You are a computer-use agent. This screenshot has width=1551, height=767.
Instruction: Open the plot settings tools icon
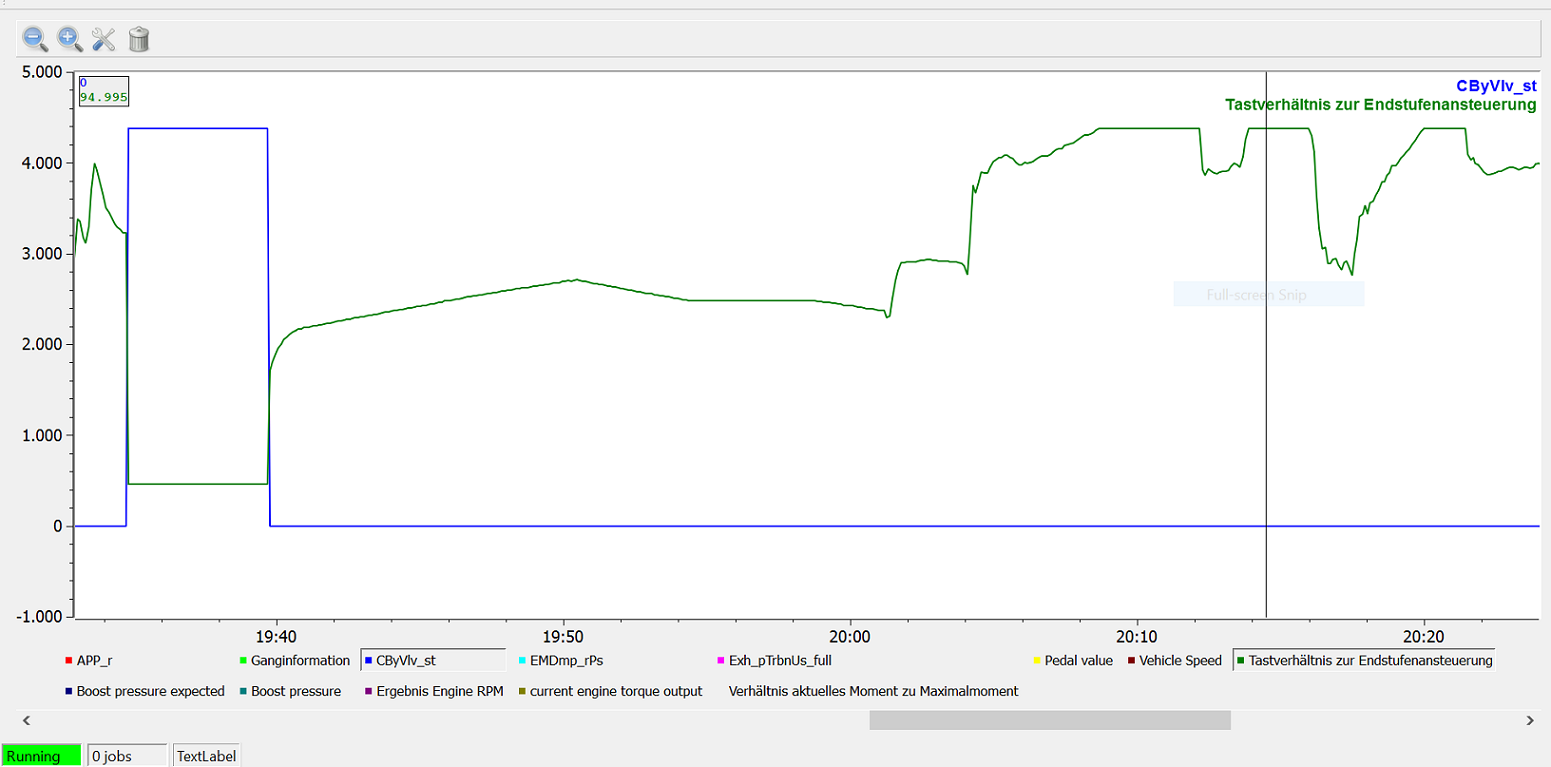tap(104, 39)
